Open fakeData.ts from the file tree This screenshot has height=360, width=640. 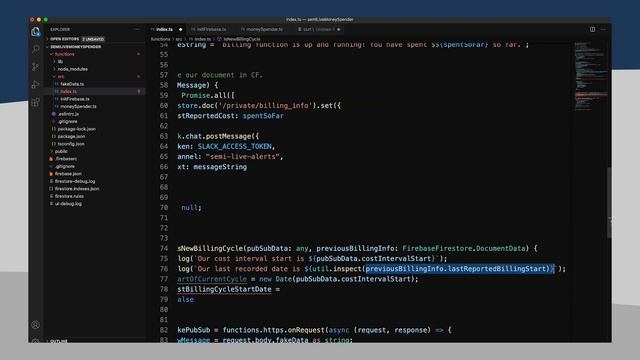coord(72,84)
